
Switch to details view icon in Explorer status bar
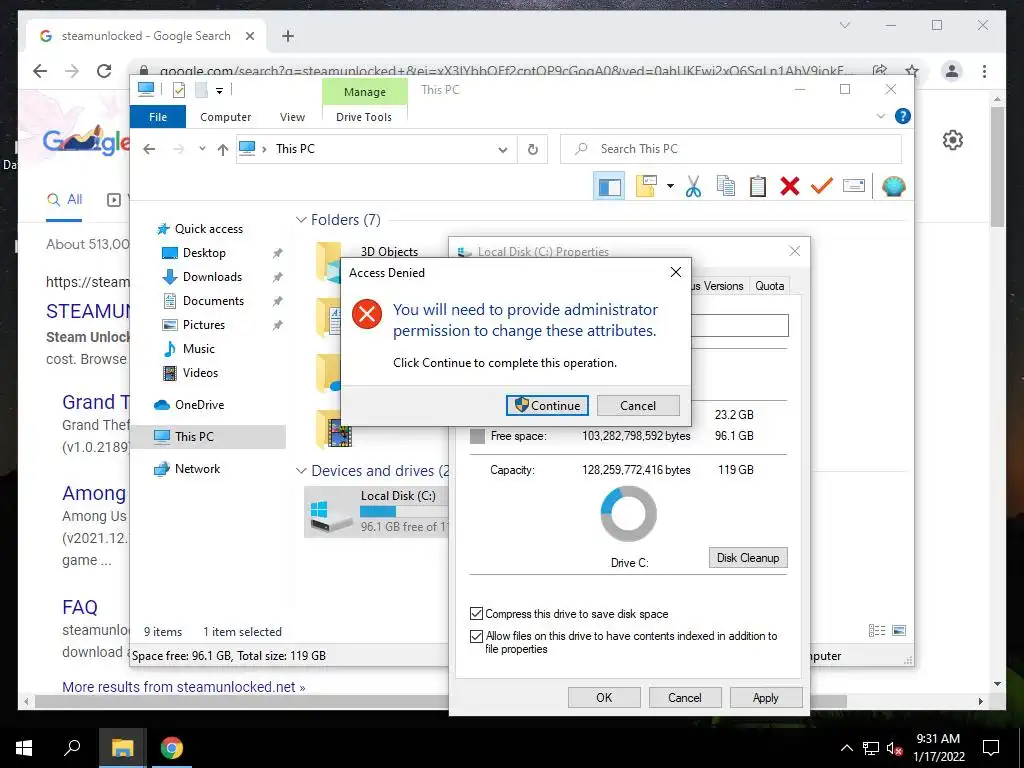pyautogui.click(x=877, y=630)
